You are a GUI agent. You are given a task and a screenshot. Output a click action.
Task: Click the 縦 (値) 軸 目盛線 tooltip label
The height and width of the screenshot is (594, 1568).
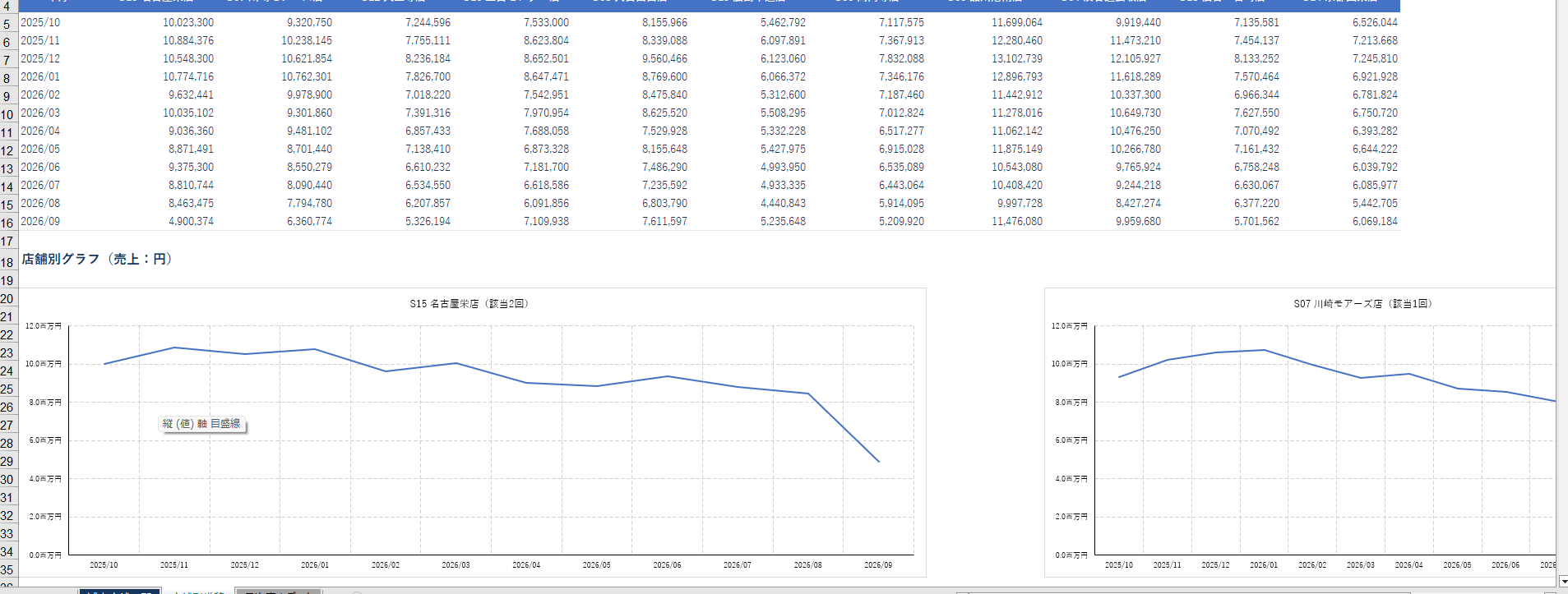pos(202,424)
